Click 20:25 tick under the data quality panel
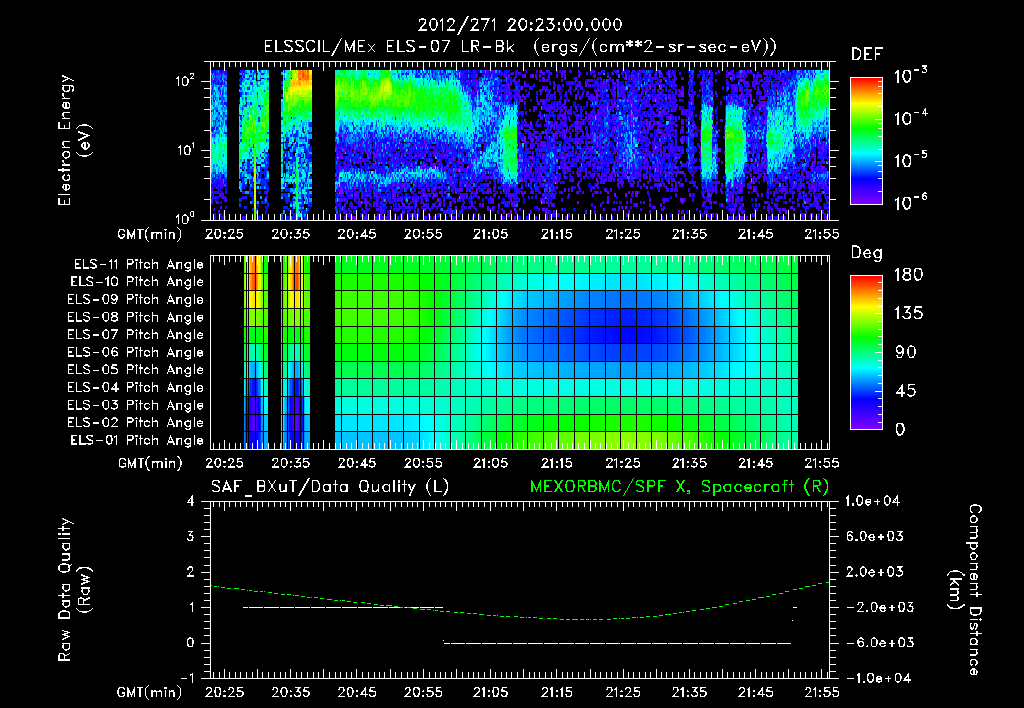1024x708 pixels. click(x=224, y=692)
